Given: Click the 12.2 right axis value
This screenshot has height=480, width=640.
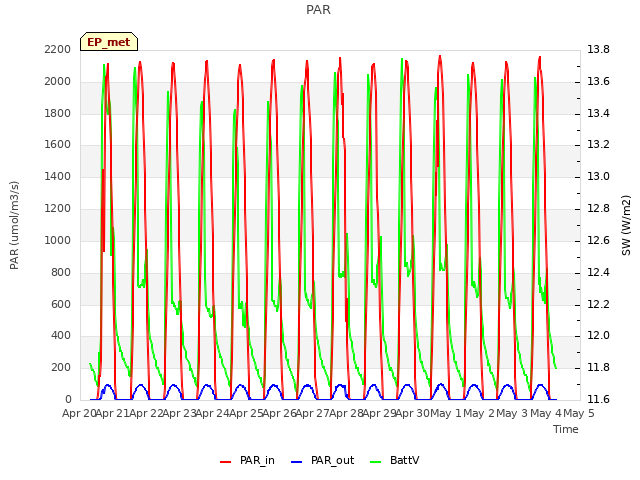Looking at the screenshot, I should 598,304.
